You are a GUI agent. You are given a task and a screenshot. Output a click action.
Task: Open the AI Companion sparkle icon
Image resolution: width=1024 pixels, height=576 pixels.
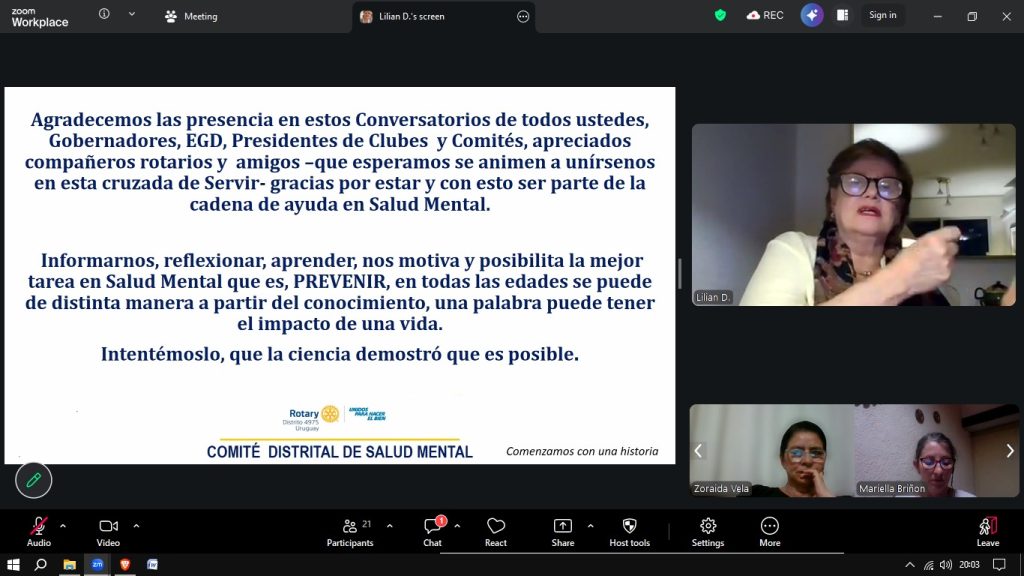[811, 15]
